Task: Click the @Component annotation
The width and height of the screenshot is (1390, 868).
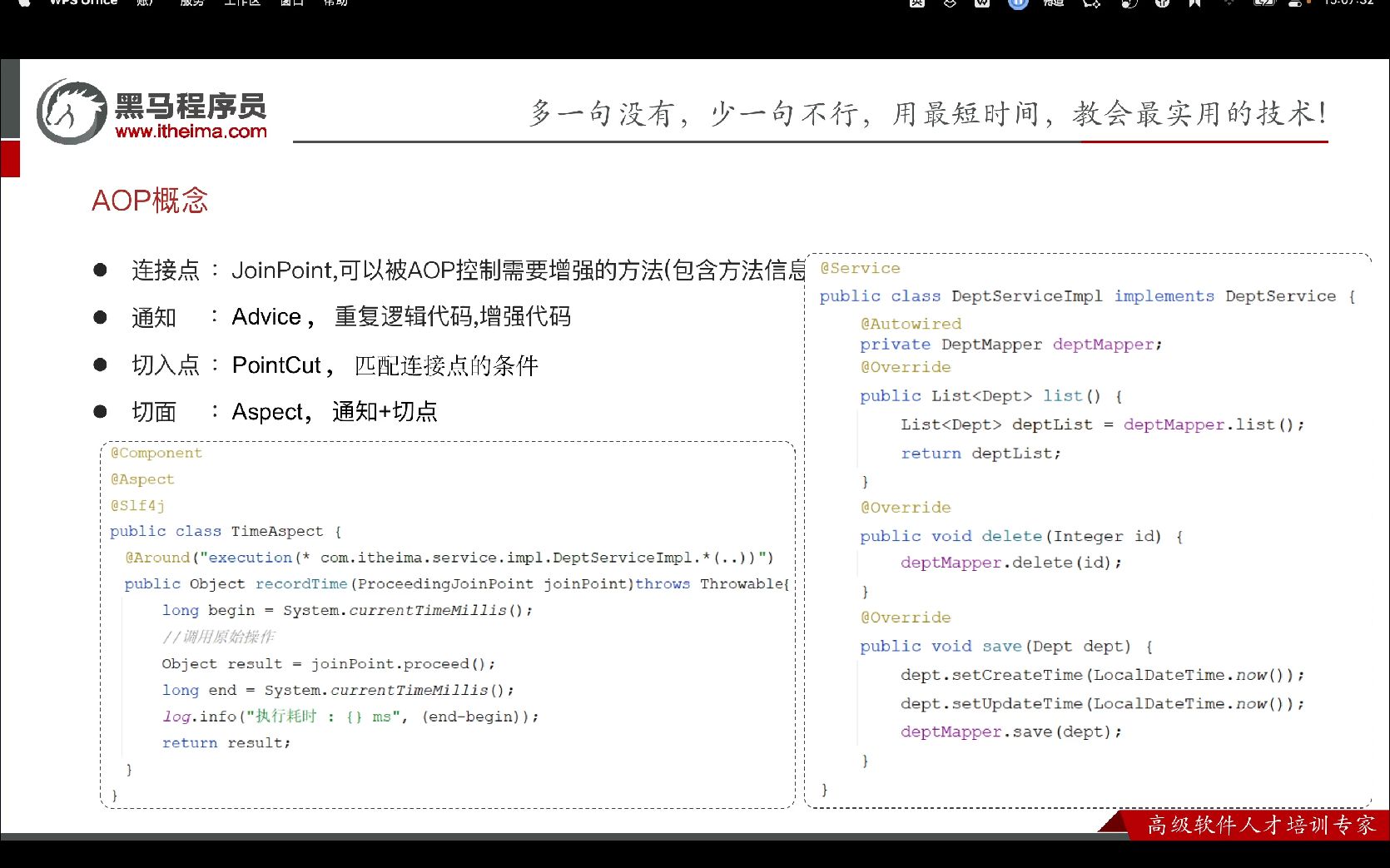Action: pos(156,453)
